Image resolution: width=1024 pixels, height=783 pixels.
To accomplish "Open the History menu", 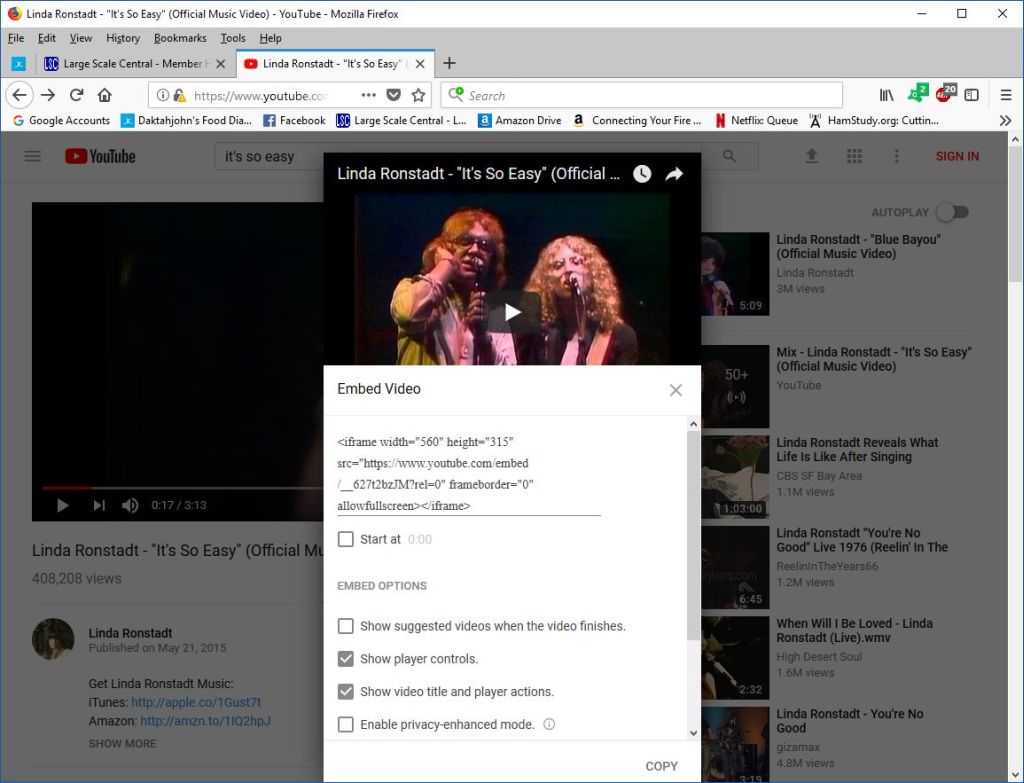I will [123, 38].
